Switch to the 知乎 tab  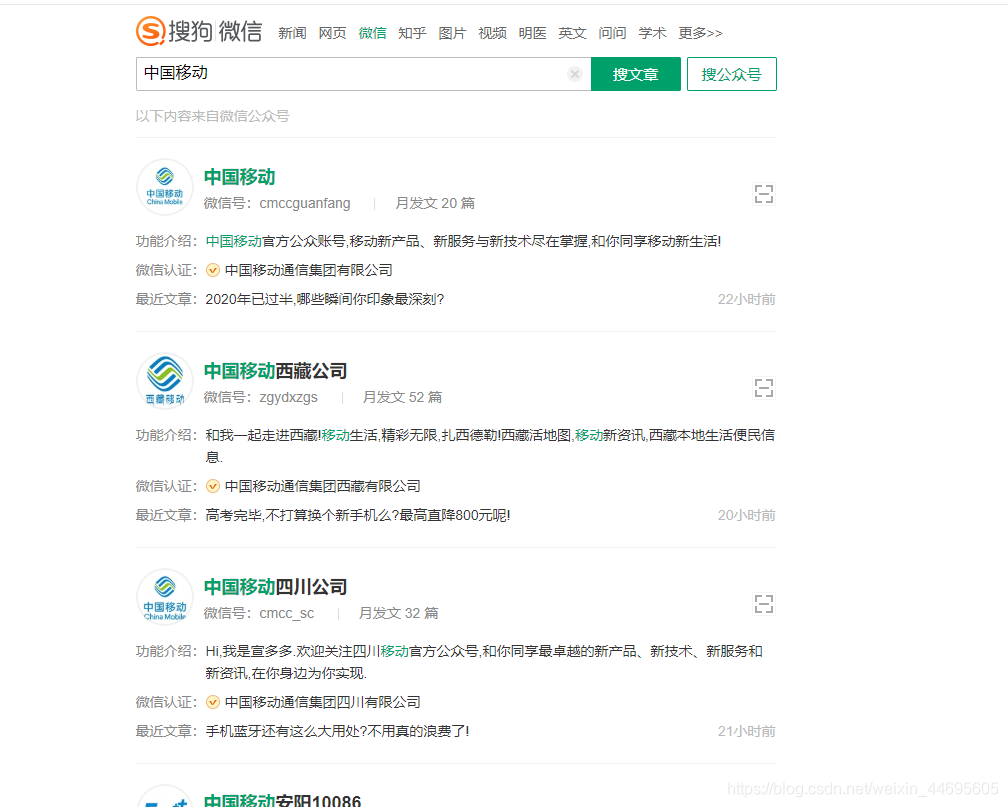point(412,33)
